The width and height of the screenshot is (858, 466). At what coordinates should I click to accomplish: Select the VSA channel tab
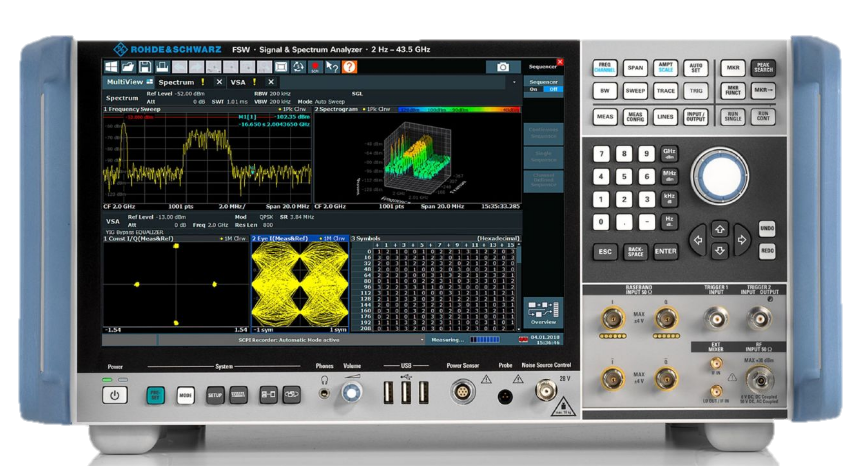[238, 82]
